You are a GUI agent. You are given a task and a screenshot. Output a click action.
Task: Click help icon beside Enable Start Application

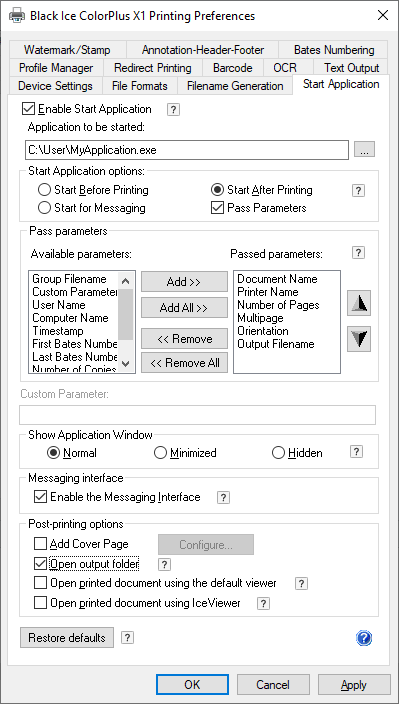pyautogui.click(x=173, y=110)
